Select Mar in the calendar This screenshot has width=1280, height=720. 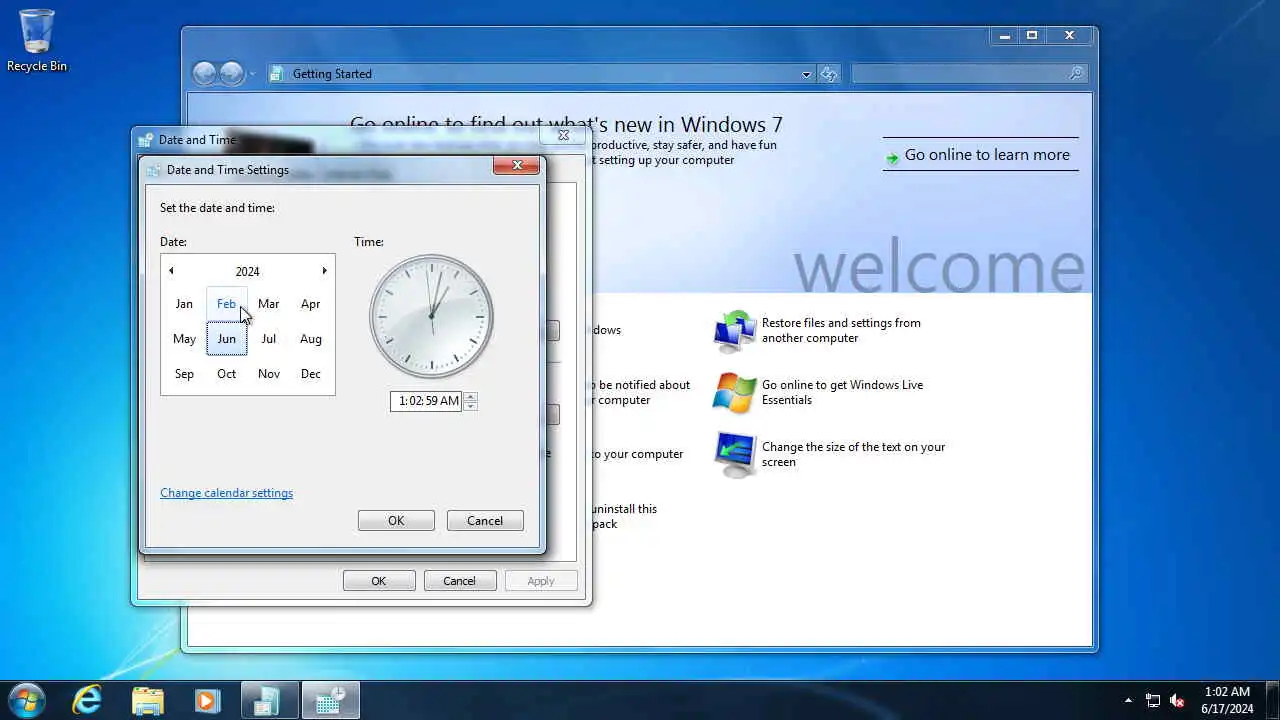[269, 304]
